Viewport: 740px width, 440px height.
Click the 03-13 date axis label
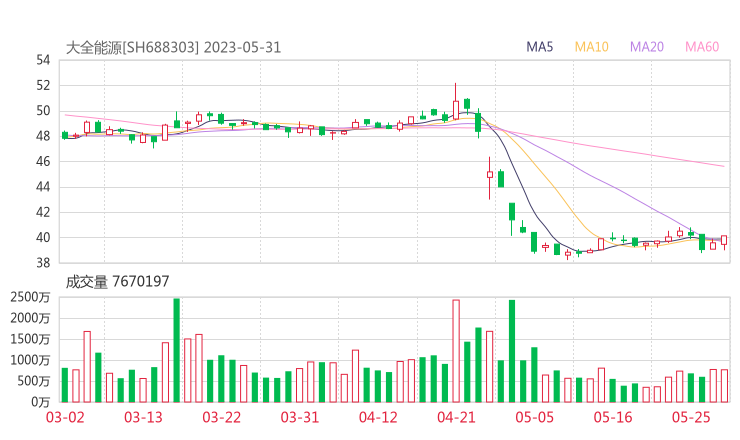point(143,417)
